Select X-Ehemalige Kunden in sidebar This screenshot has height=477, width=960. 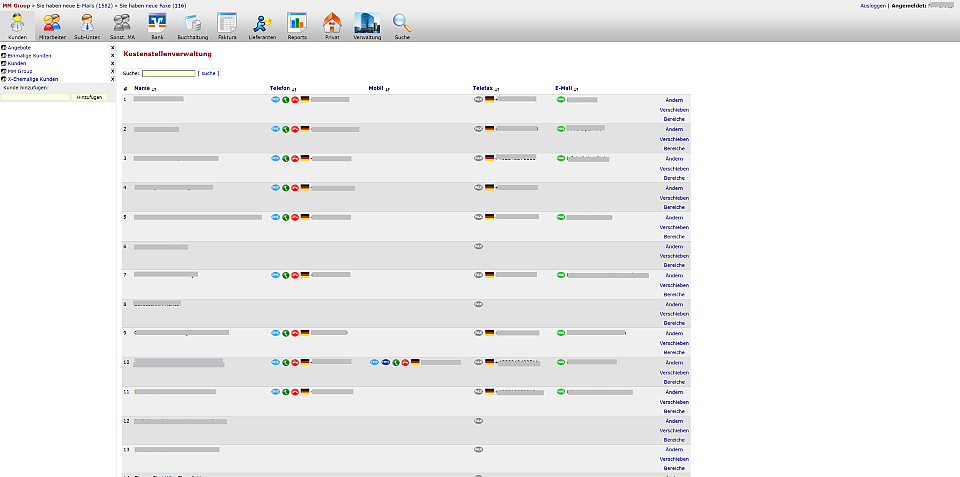click(33, 78)
